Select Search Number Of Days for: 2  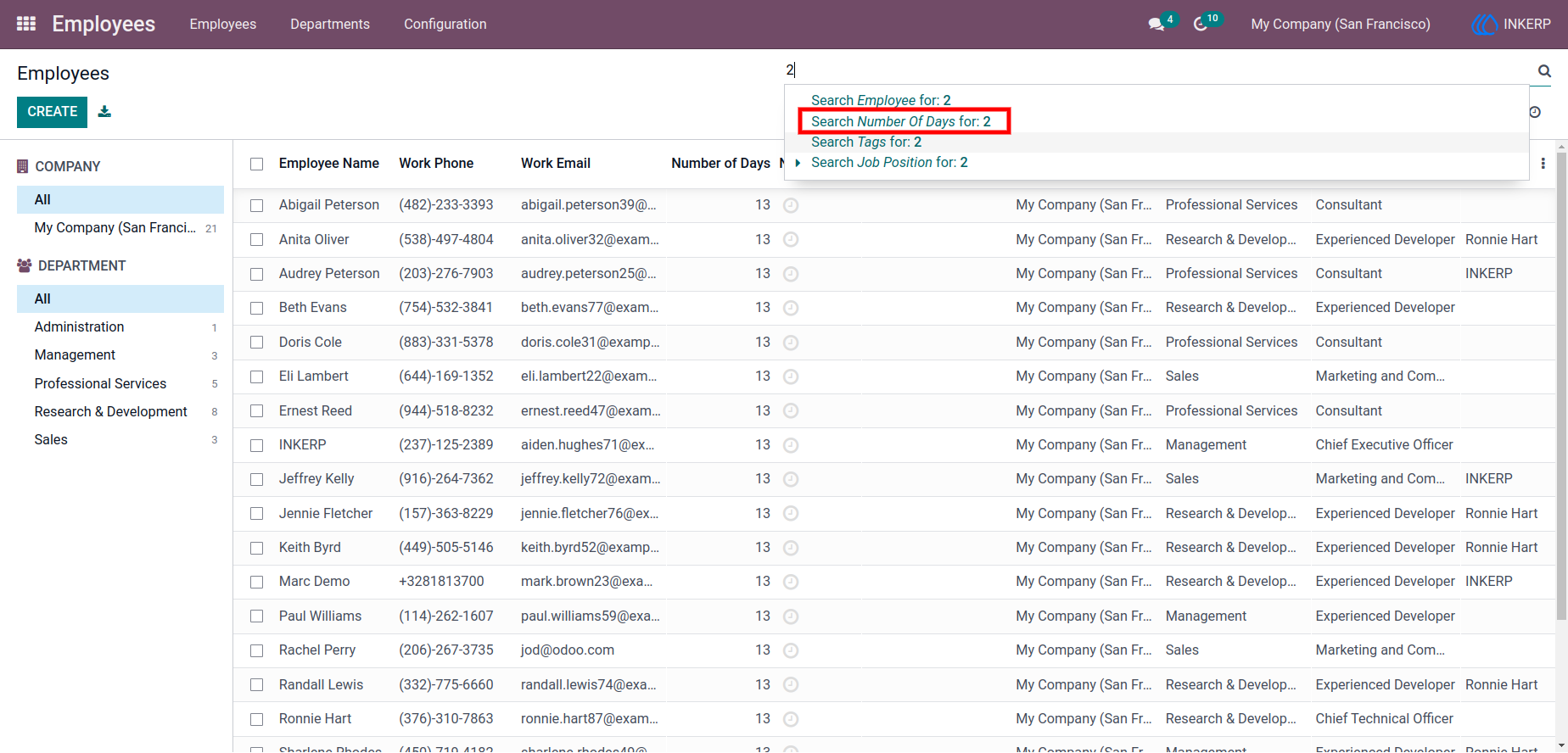pyautogui.click(x=901, y=121)
